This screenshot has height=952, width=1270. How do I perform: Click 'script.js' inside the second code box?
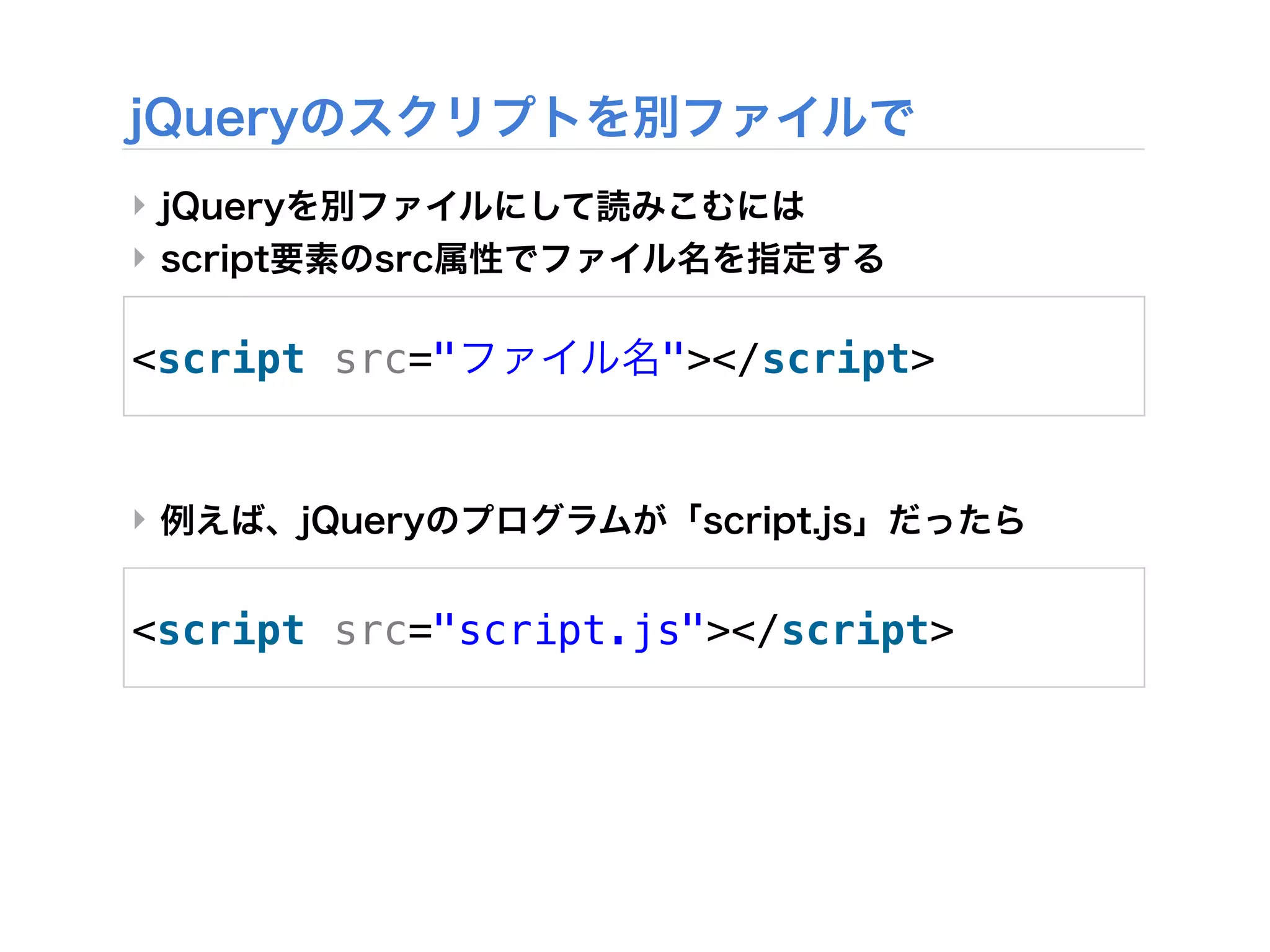click(x=569, y=630)
